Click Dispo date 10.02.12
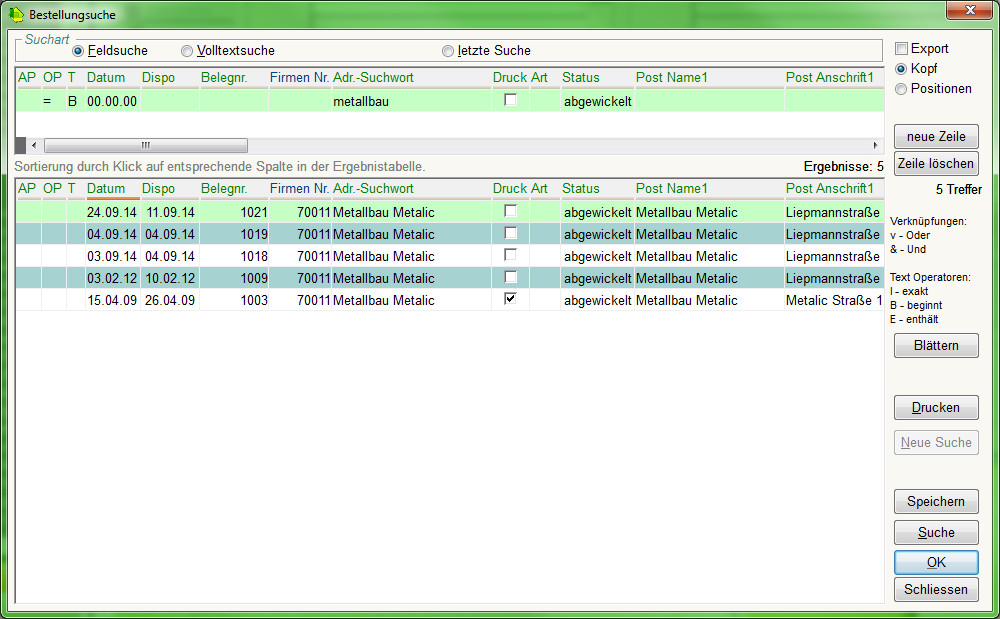This screenshot has width=1000, height=619. tap(170, 279)
